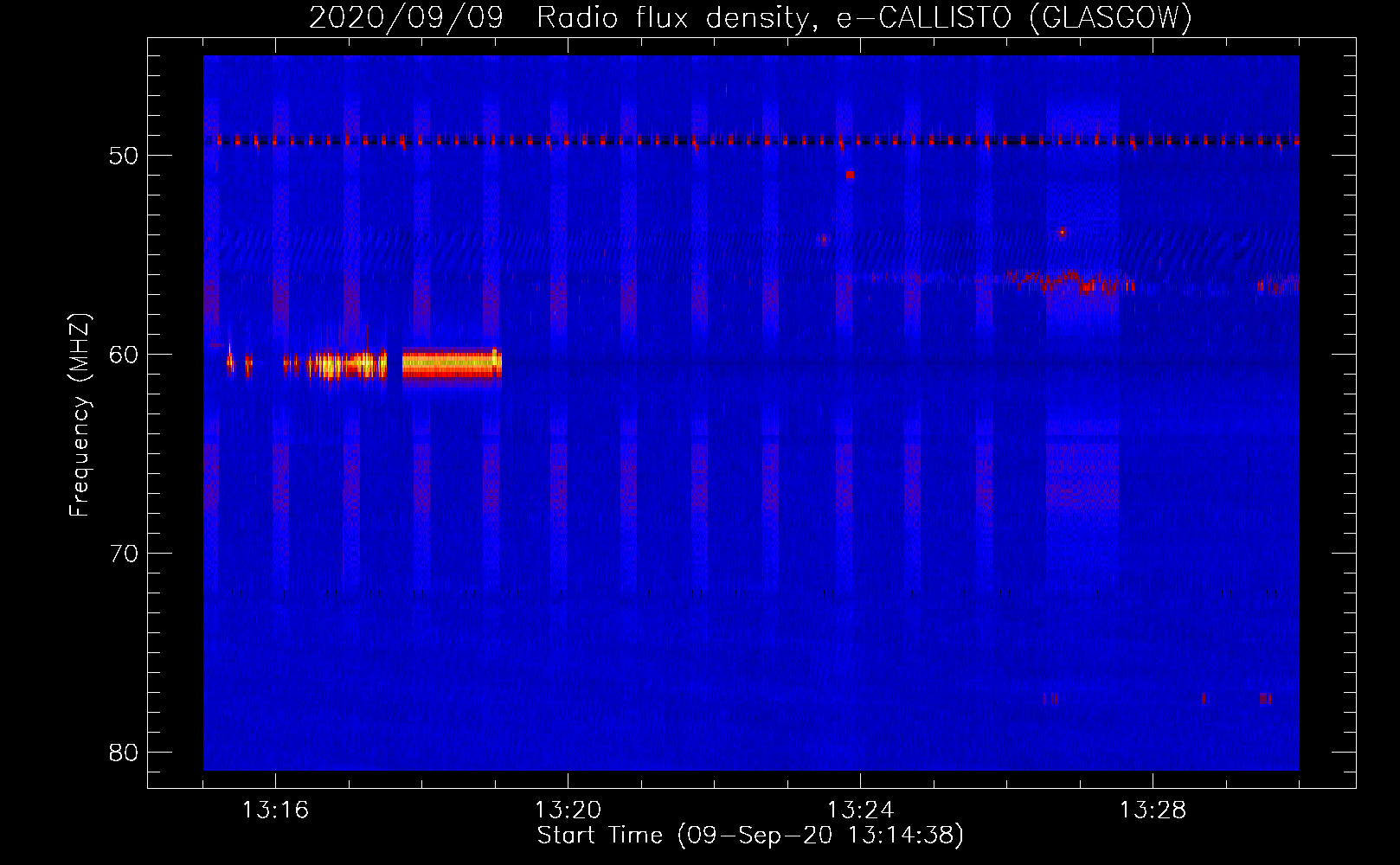This screenshot has width=1400, height=865.
Task: Click the 'e-CALLISTO (GLASGOW)' title text
Action: (1015, 18)
